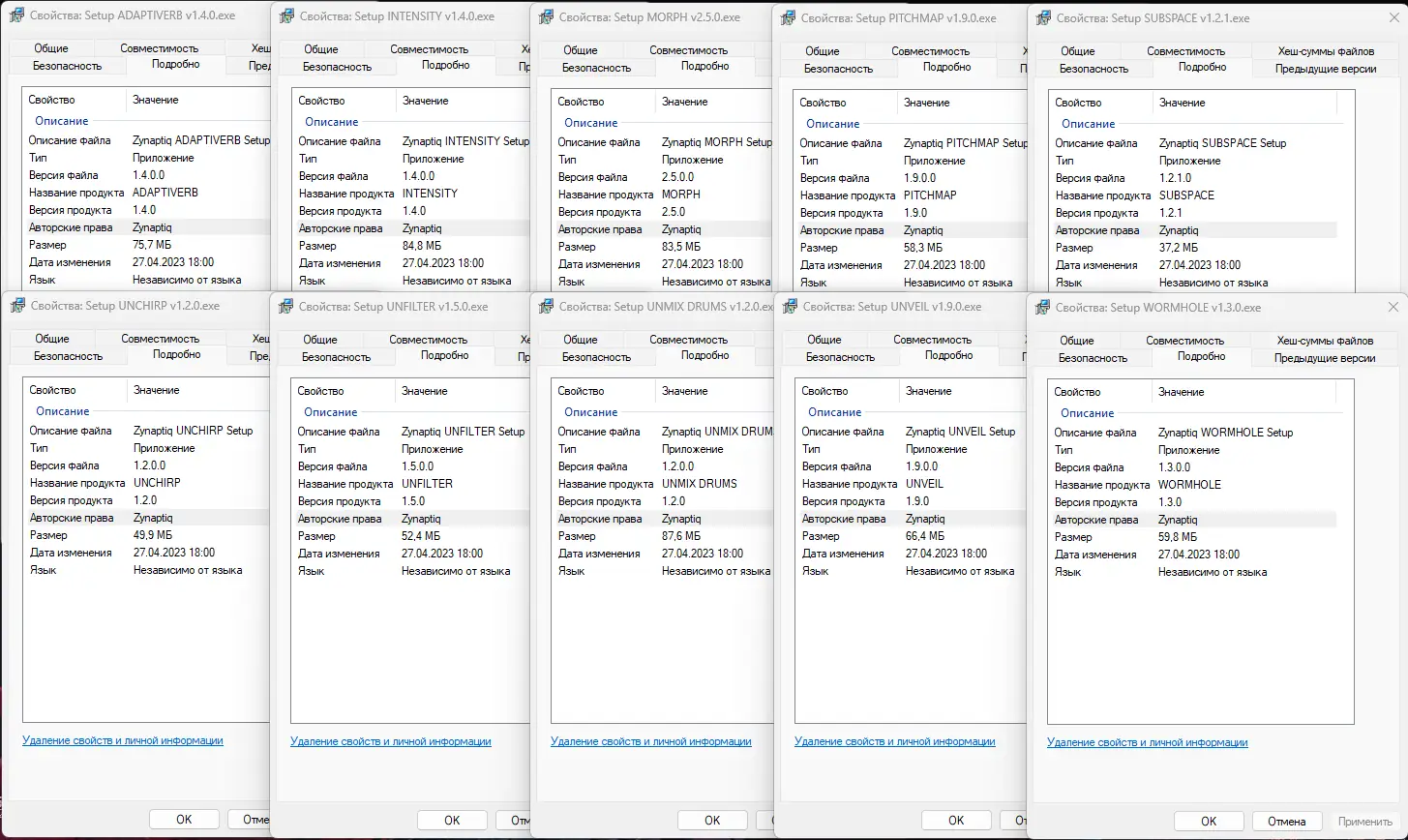This screenshot has width=1408, height=840.
Task: Select 'Zynaptiq SUBSPACE Setup' file description
Action: coord(1223,143)
